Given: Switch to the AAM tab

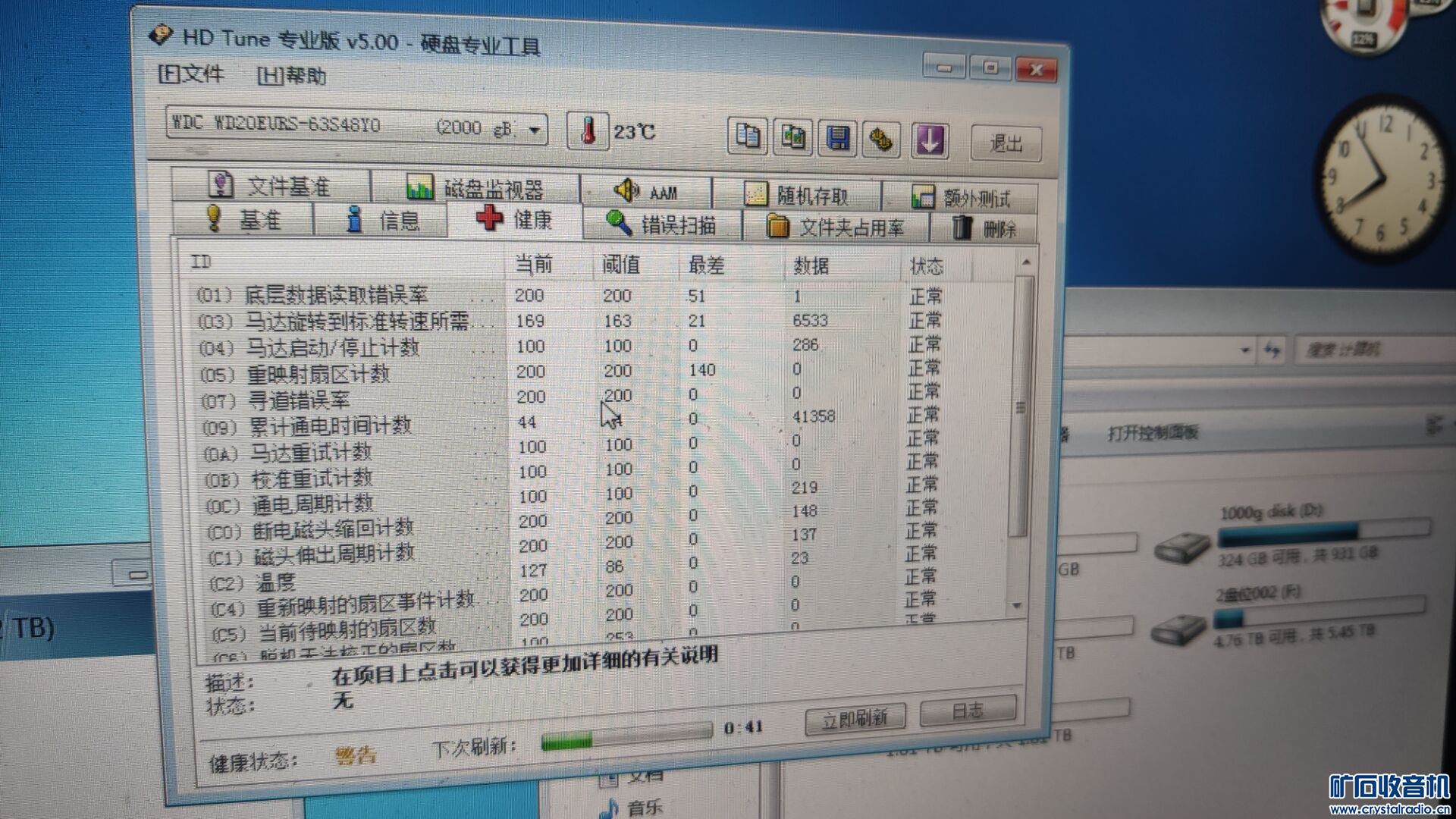Looking at the screenshot, I should click(x=646, y=192).
